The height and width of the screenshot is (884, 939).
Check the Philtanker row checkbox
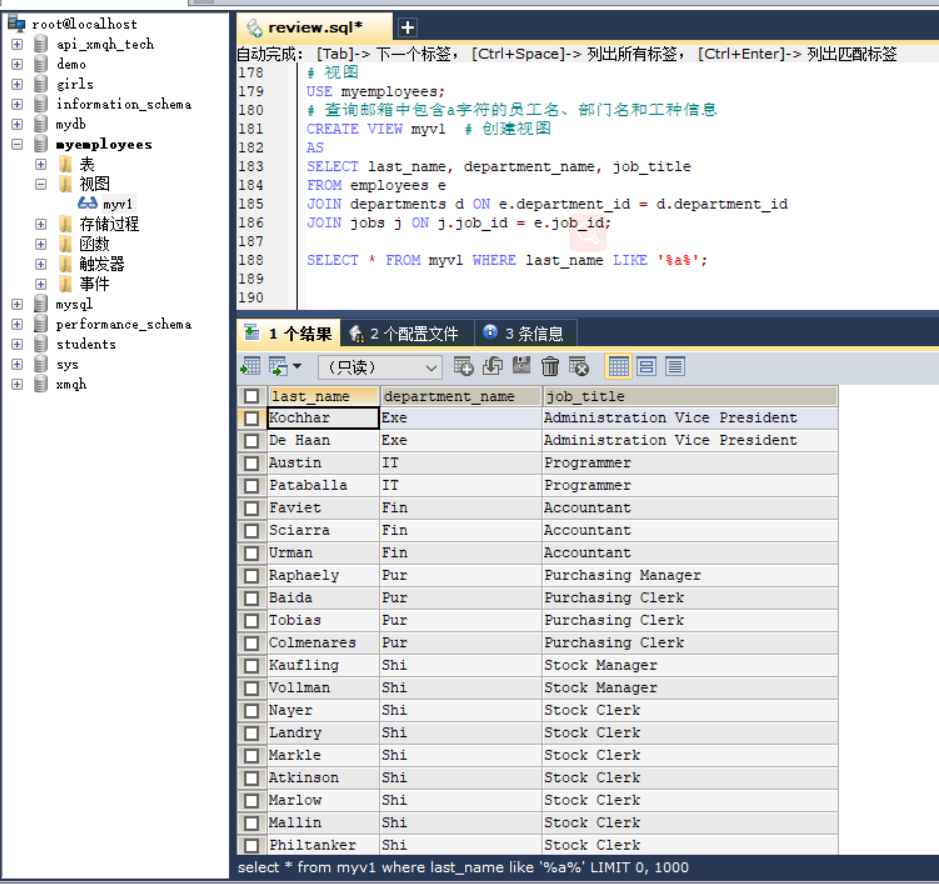[x=252, y=845]
